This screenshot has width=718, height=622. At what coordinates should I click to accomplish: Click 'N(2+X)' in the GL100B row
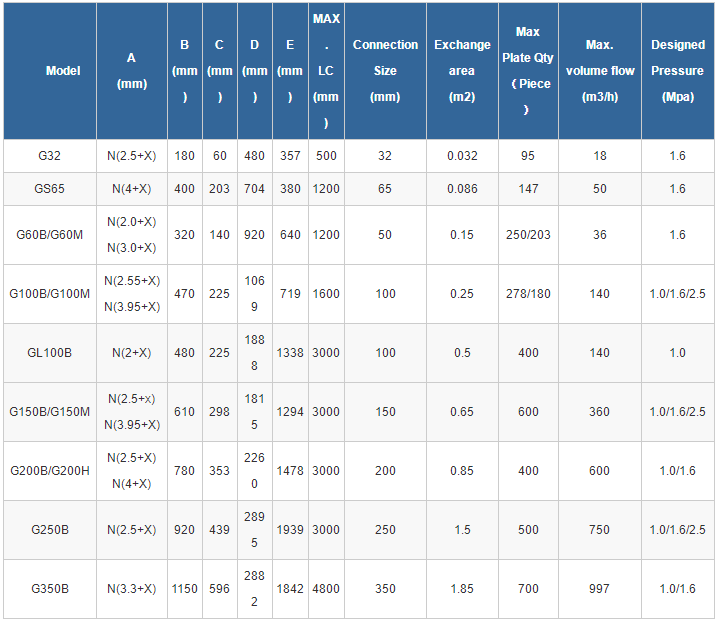131,353
